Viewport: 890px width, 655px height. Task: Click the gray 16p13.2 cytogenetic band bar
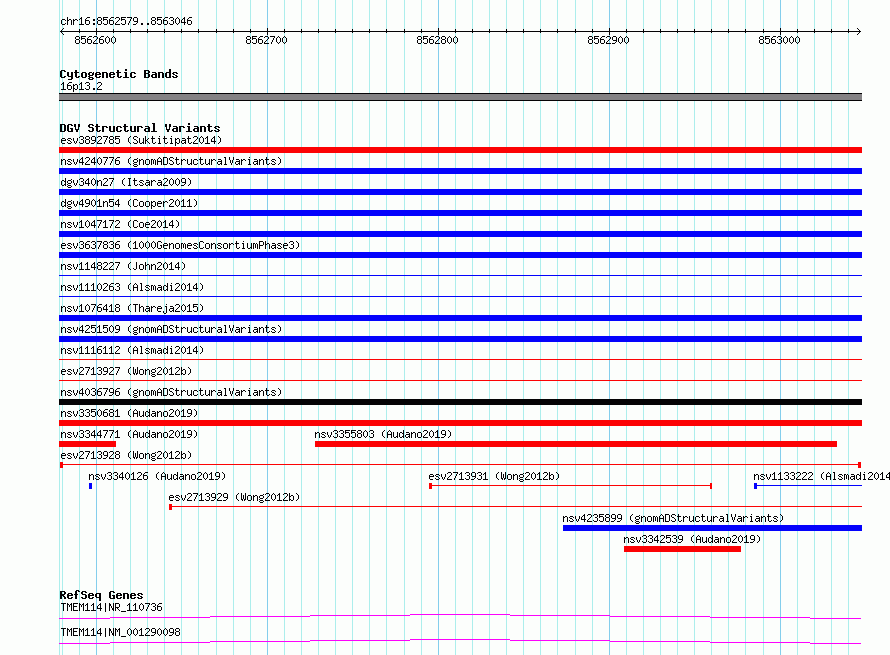pos(460,97)
